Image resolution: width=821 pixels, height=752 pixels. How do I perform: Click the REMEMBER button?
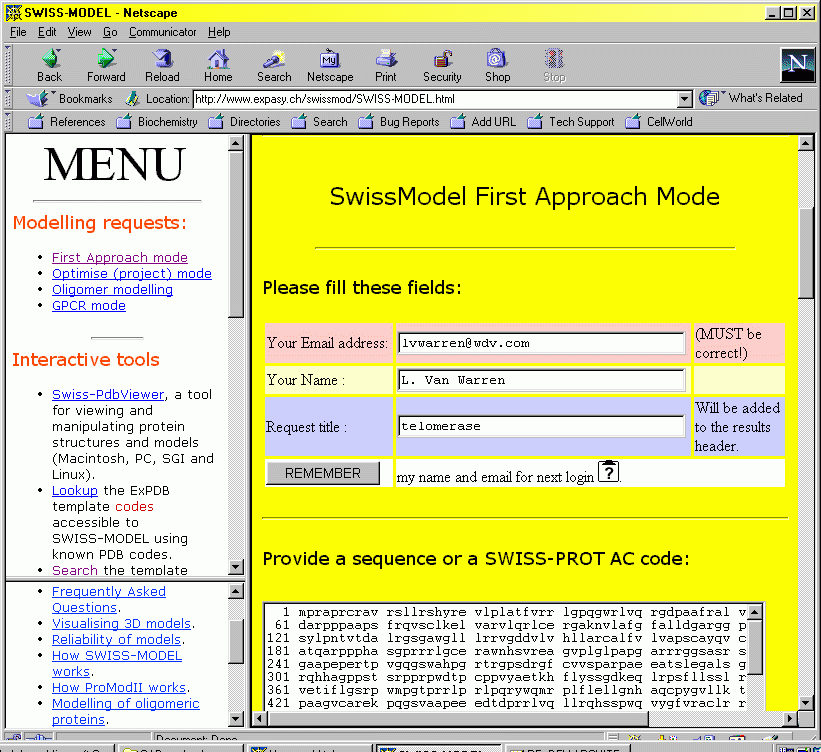click(323, 473)
